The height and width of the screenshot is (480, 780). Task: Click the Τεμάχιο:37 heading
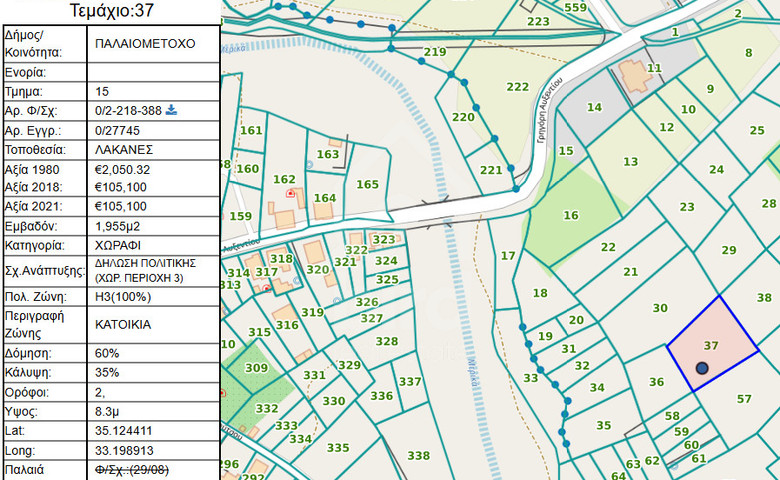click(111, 10)
